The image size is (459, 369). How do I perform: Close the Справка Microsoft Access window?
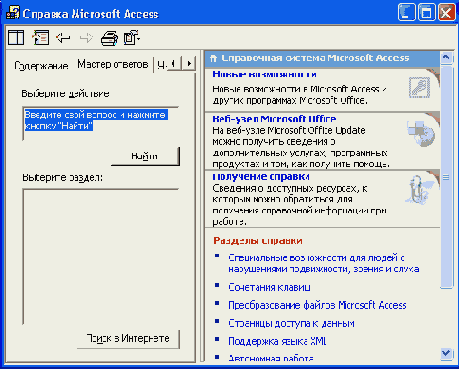click(446, 13)
